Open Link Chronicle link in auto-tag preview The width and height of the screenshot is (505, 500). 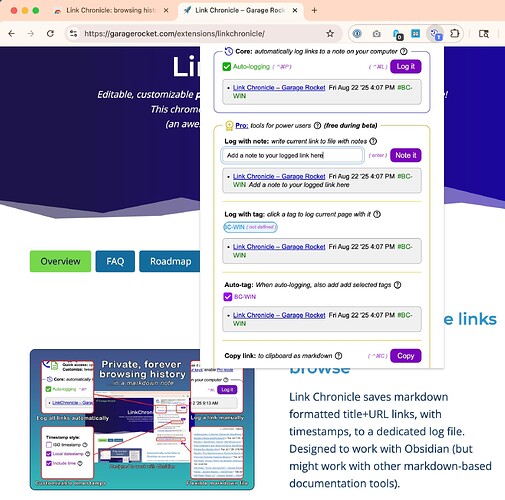tap(279, 315)
